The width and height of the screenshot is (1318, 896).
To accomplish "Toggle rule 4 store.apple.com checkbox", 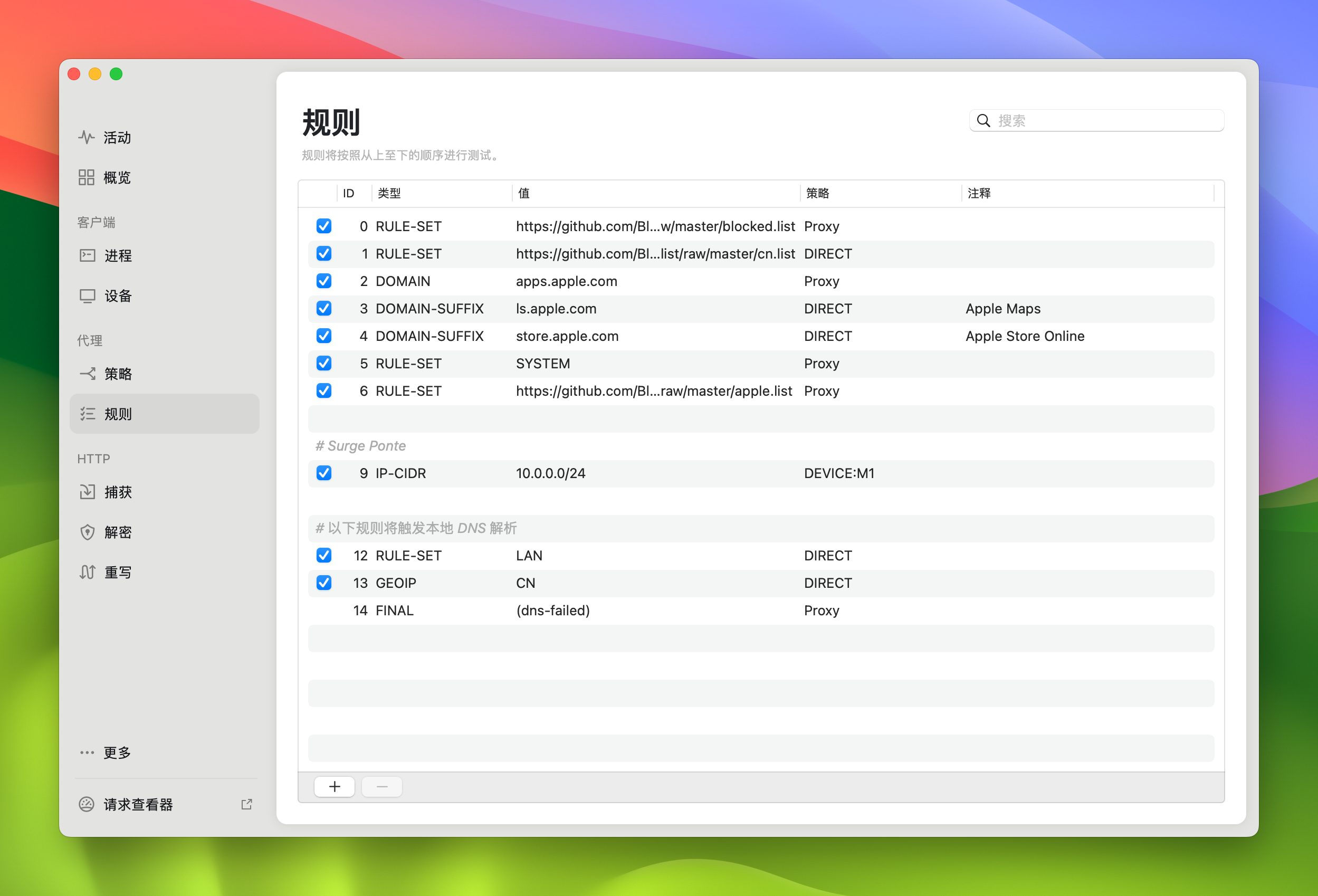I will (324, 336).
